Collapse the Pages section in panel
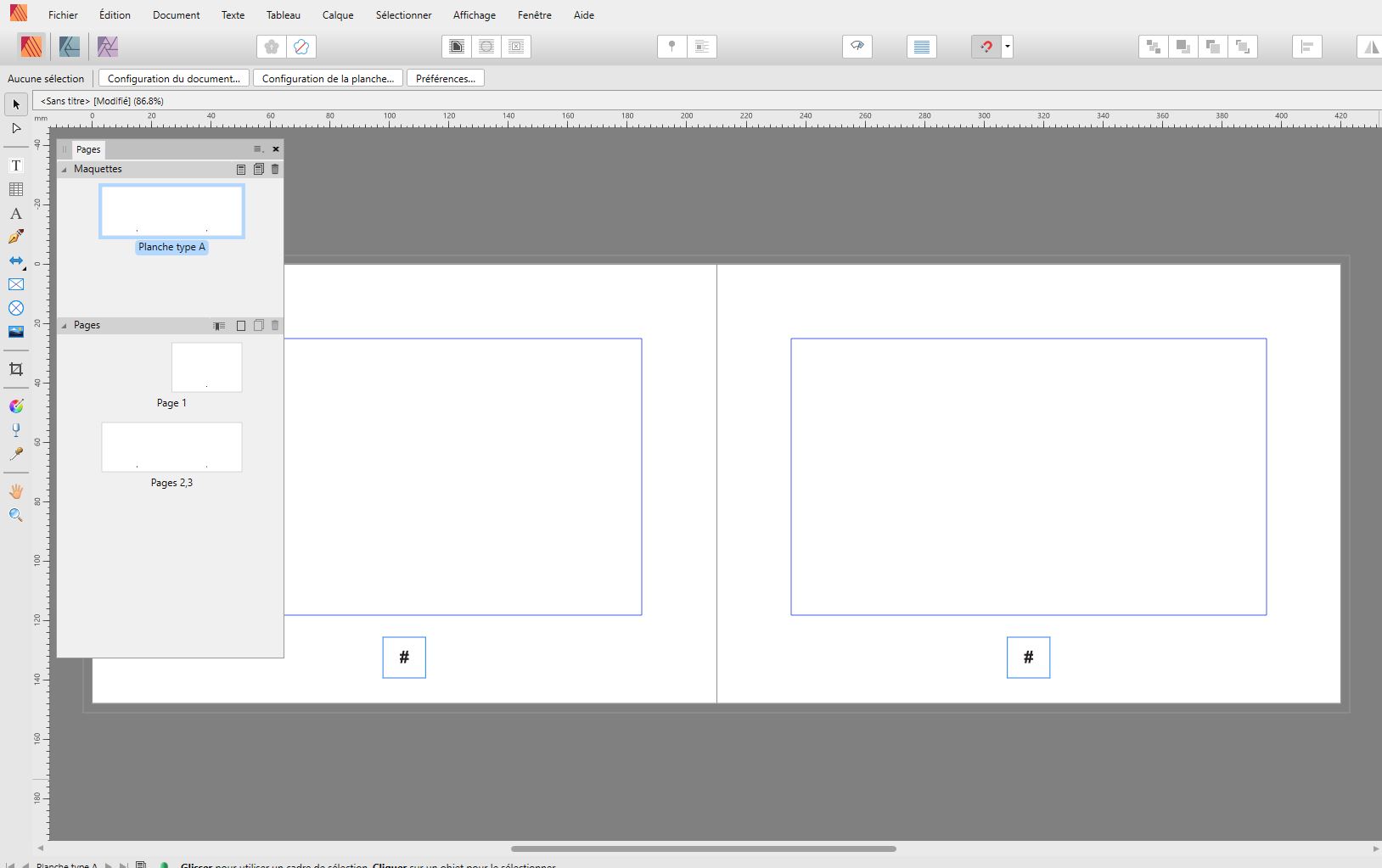Image resolution: width=1382 pixels, height=868 pixels. coord(64,326)
